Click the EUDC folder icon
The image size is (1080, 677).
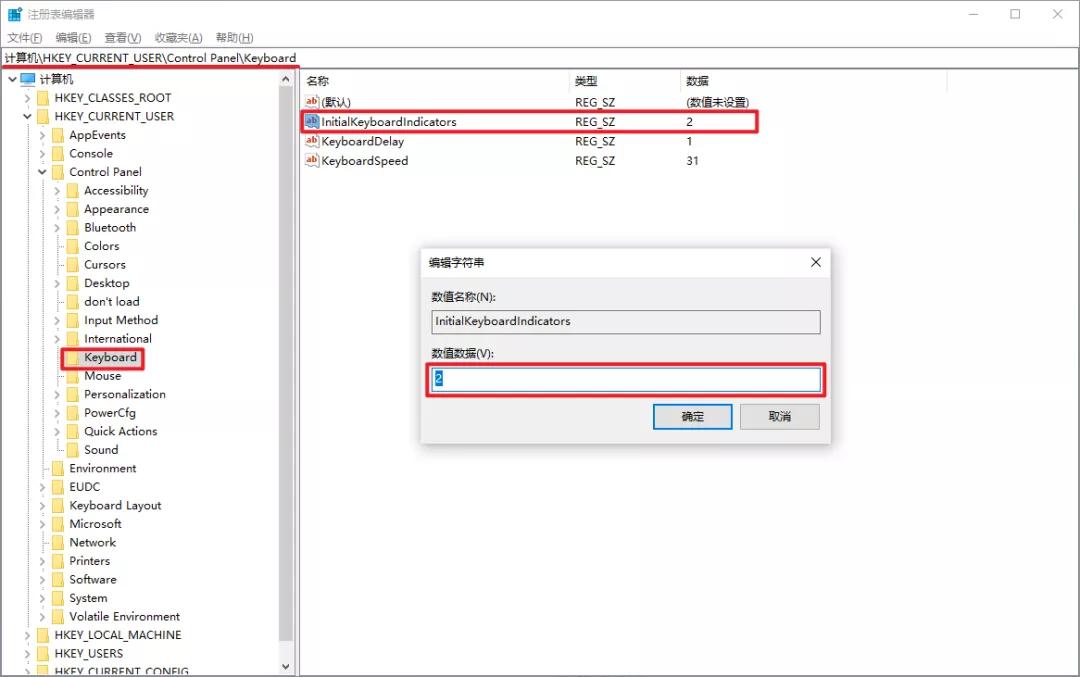pyautogui.click(x=58, y=487)
